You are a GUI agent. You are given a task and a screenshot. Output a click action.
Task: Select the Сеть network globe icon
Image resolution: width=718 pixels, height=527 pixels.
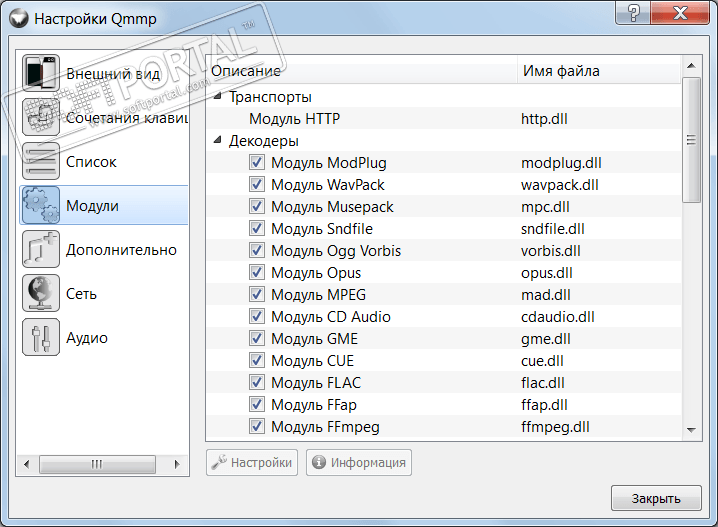click(41, 293)
